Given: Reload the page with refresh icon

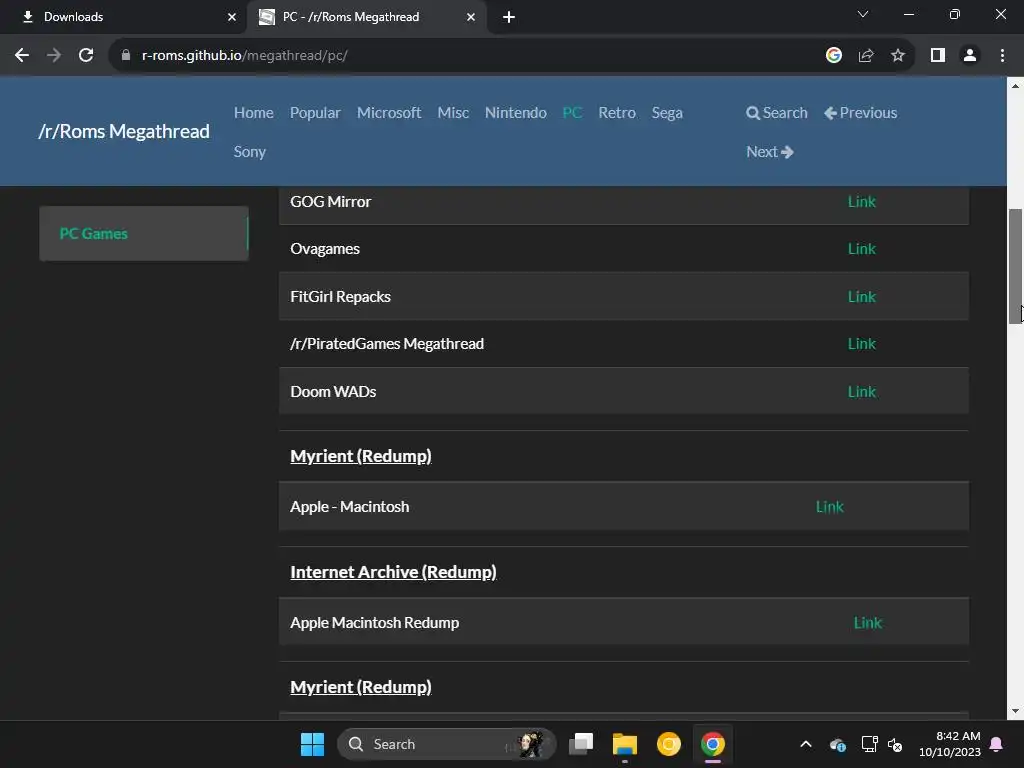Looking at the screenshot, I should [x=86, y=56].
